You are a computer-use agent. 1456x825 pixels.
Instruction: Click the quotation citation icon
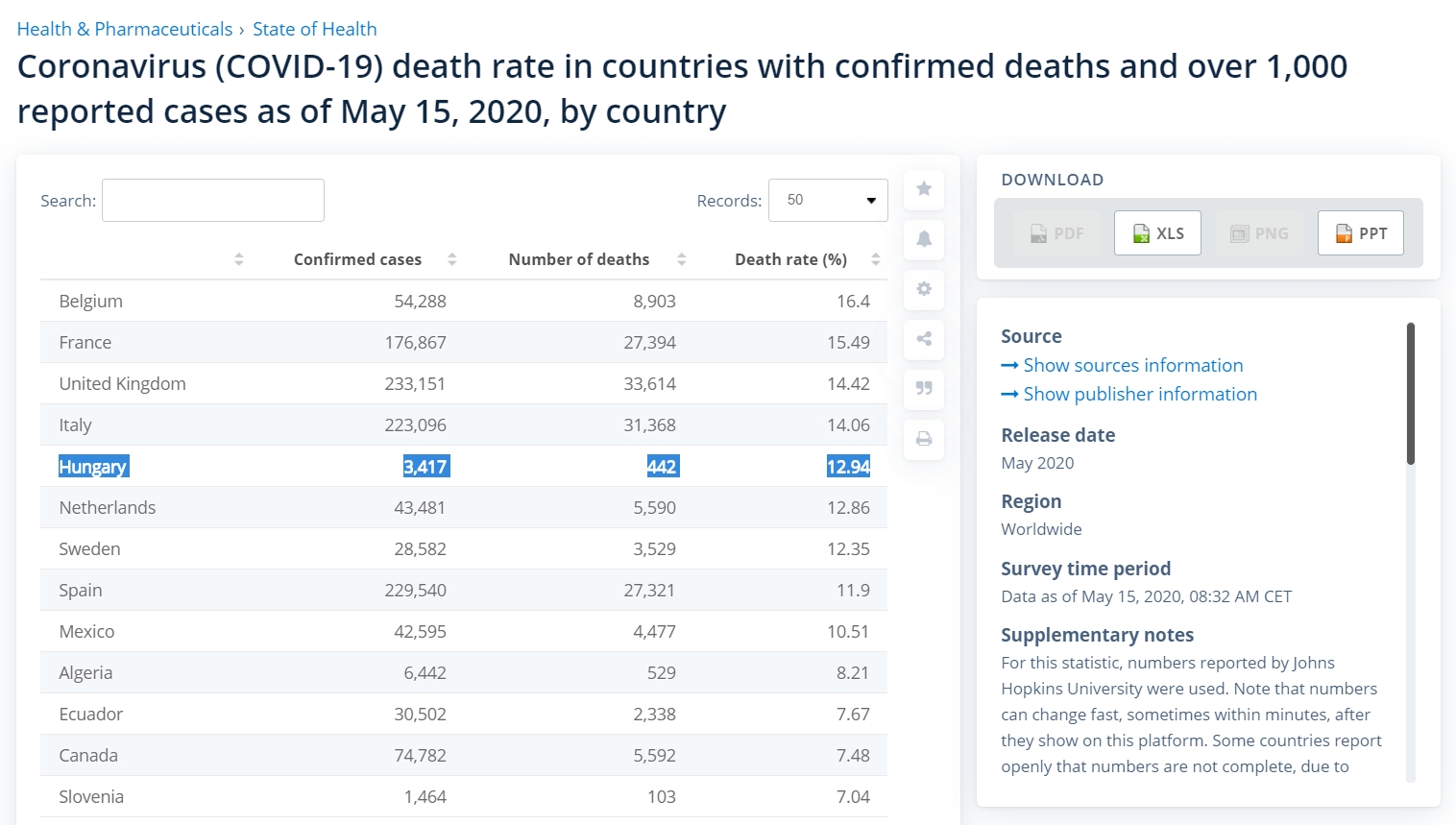pos(924,389)
